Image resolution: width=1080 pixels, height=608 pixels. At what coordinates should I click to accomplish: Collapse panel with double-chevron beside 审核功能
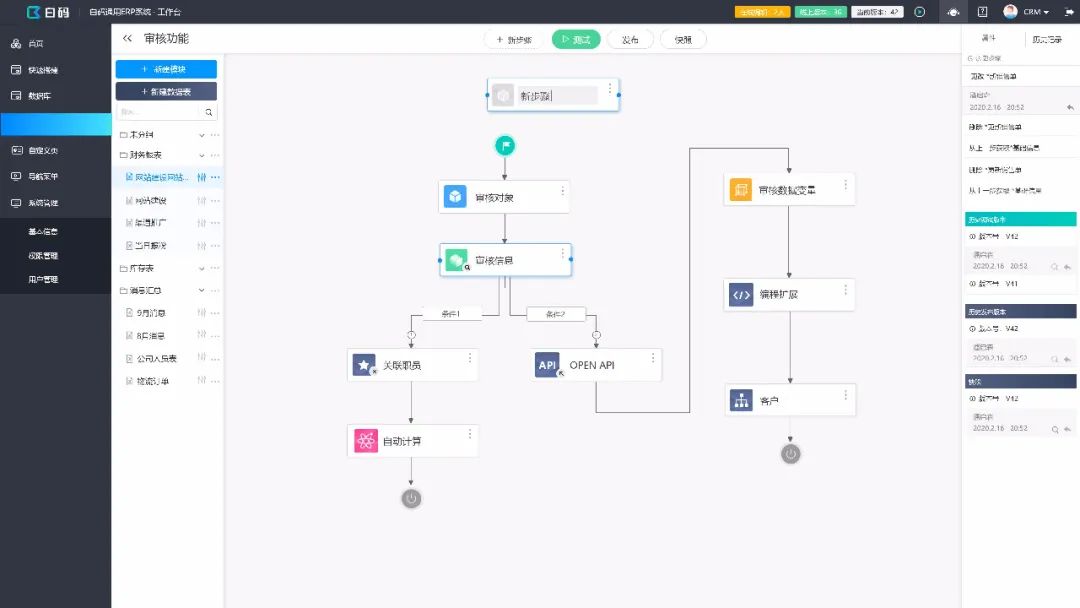click(127, 39)
